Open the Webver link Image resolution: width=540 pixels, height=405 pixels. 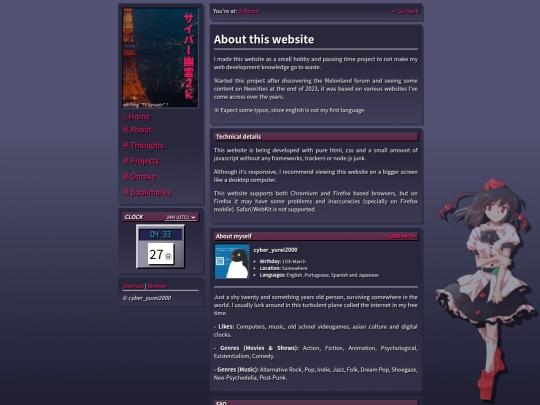[x=157, y=286]
